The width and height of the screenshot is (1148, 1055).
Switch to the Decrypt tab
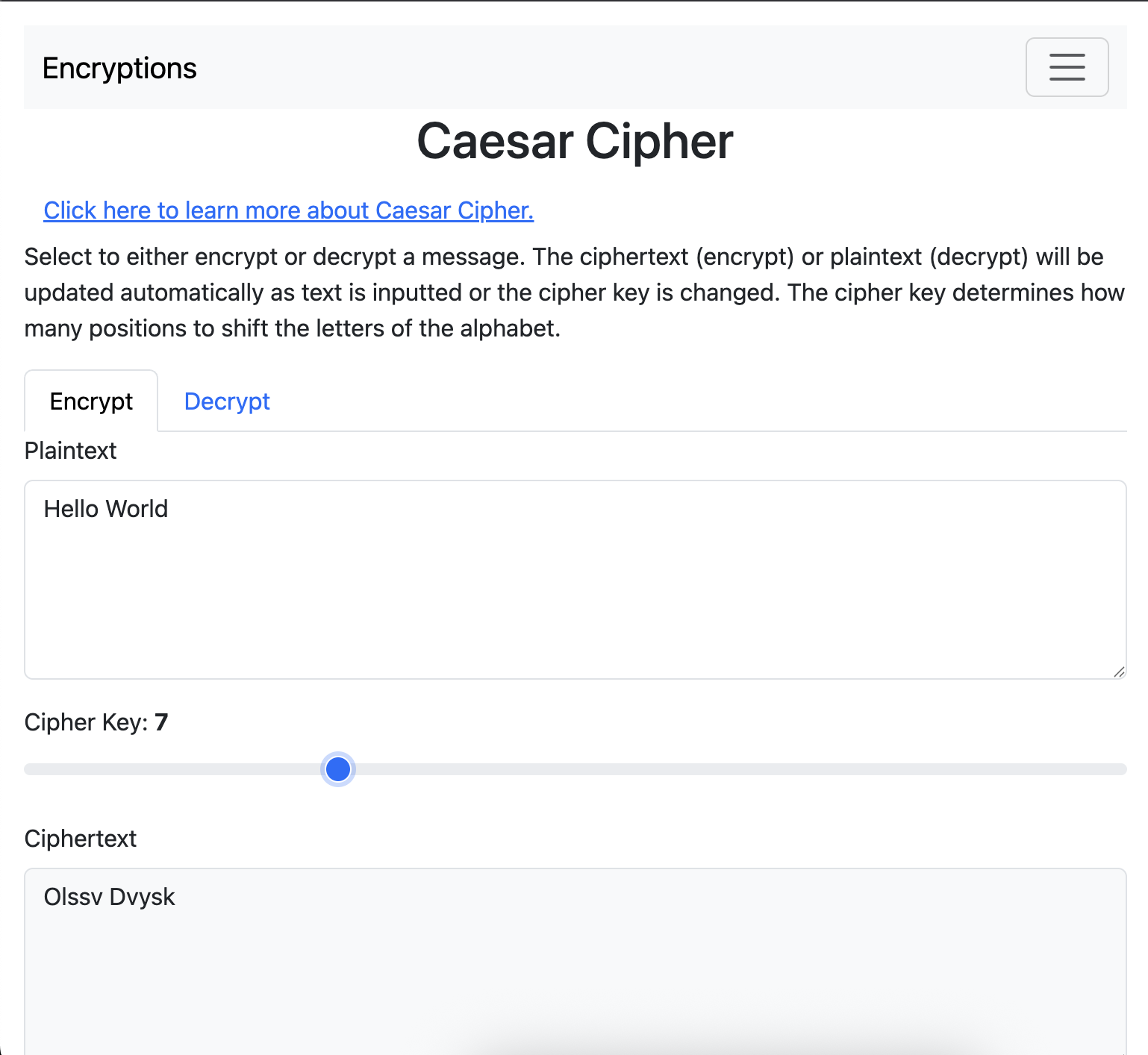point(227,401)
